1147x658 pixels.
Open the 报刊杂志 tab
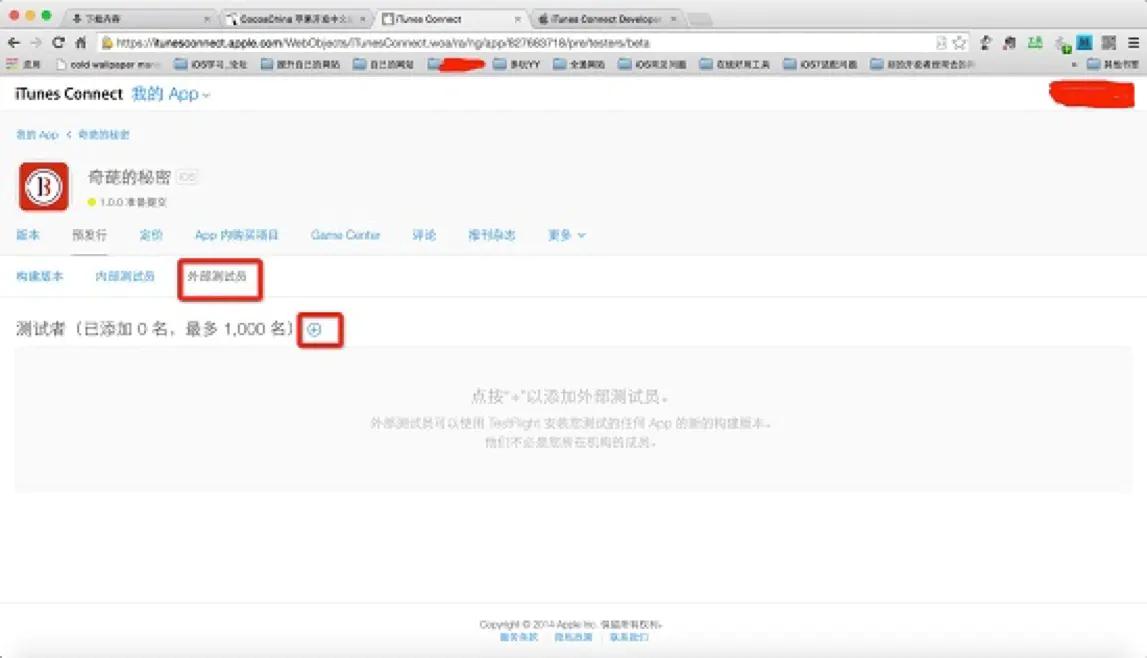(x=492, y=235)
